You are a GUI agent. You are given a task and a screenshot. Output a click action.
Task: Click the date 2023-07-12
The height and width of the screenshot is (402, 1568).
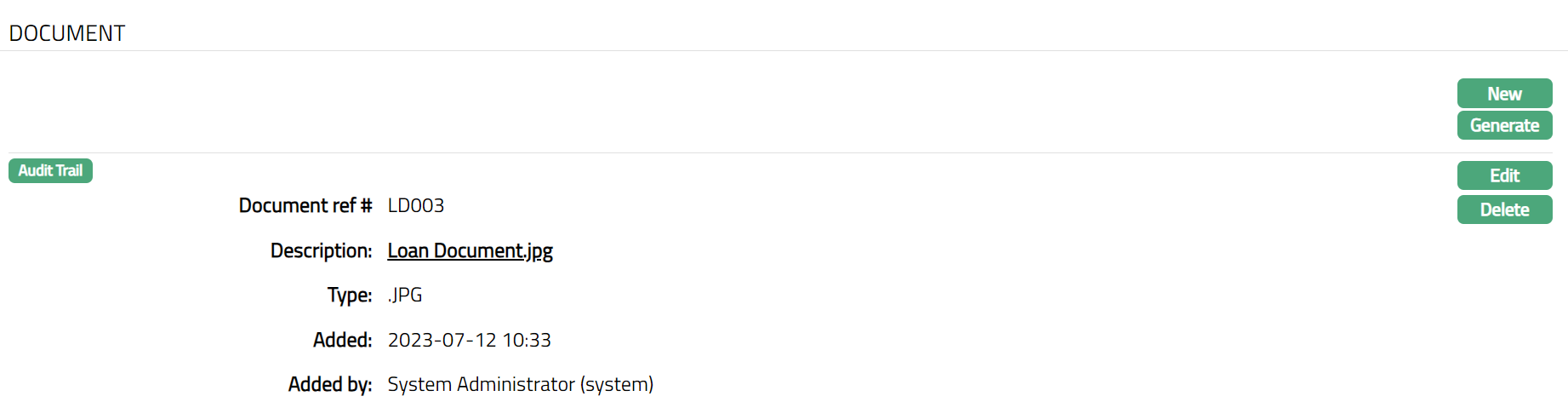click(442, 340)
